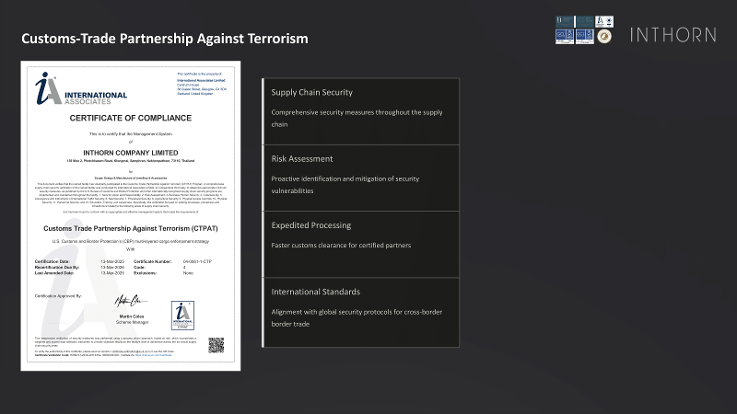Viewport: 737px width, 414px height.
Task: Select the Expedited Processing card heading
Action: [311, 225]
